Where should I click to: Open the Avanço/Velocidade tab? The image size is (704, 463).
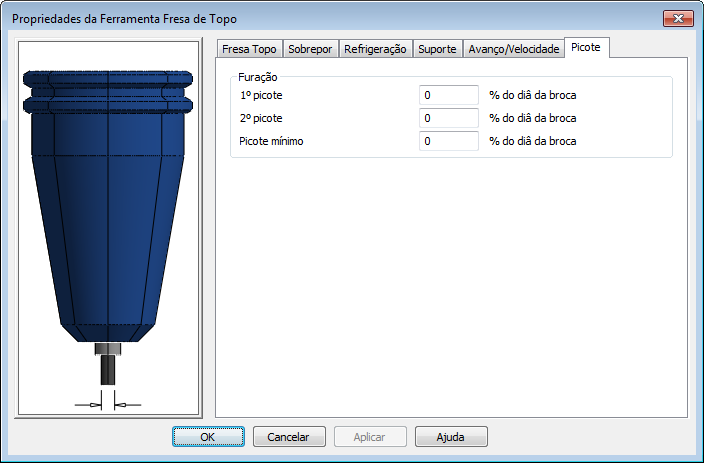[514, 49]
